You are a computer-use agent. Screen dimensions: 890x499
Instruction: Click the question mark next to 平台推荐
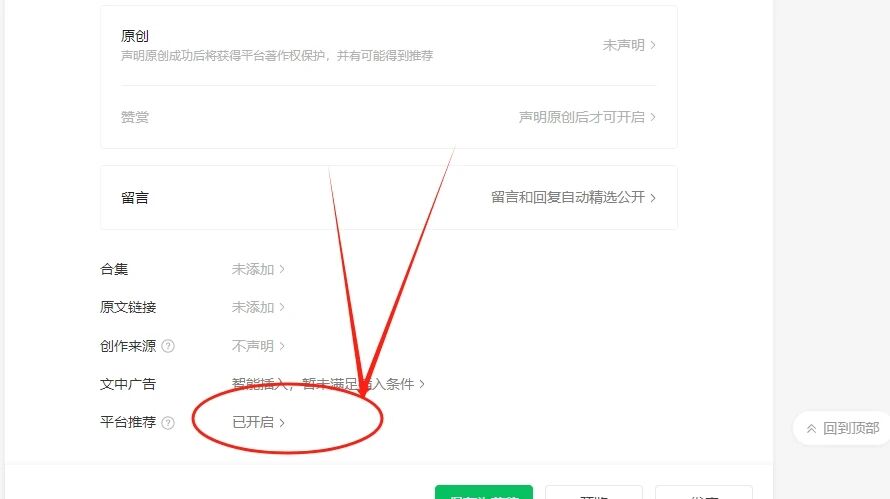(x=168, y=422)
